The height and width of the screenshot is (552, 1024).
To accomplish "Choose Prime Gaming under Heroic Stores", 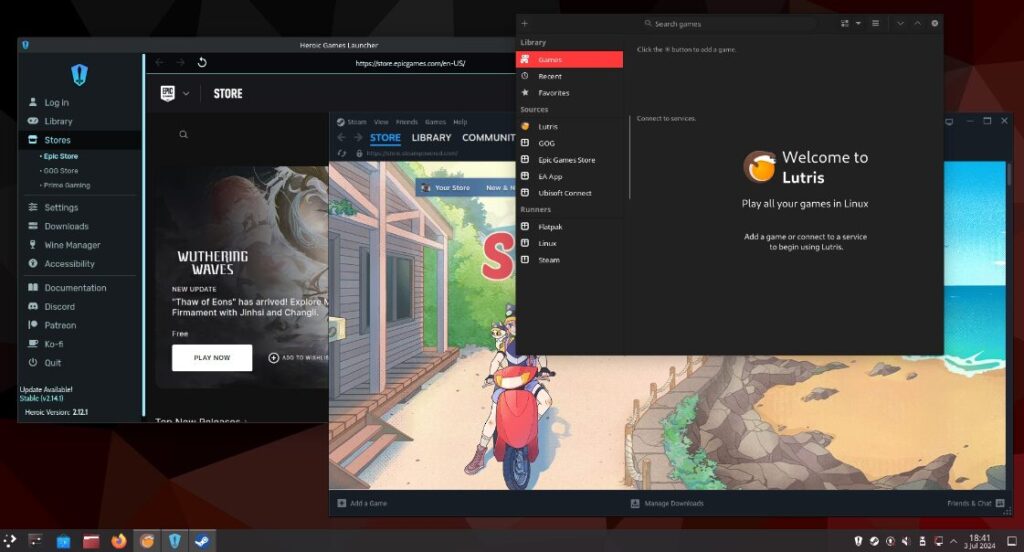I will (x=67, y=186).
